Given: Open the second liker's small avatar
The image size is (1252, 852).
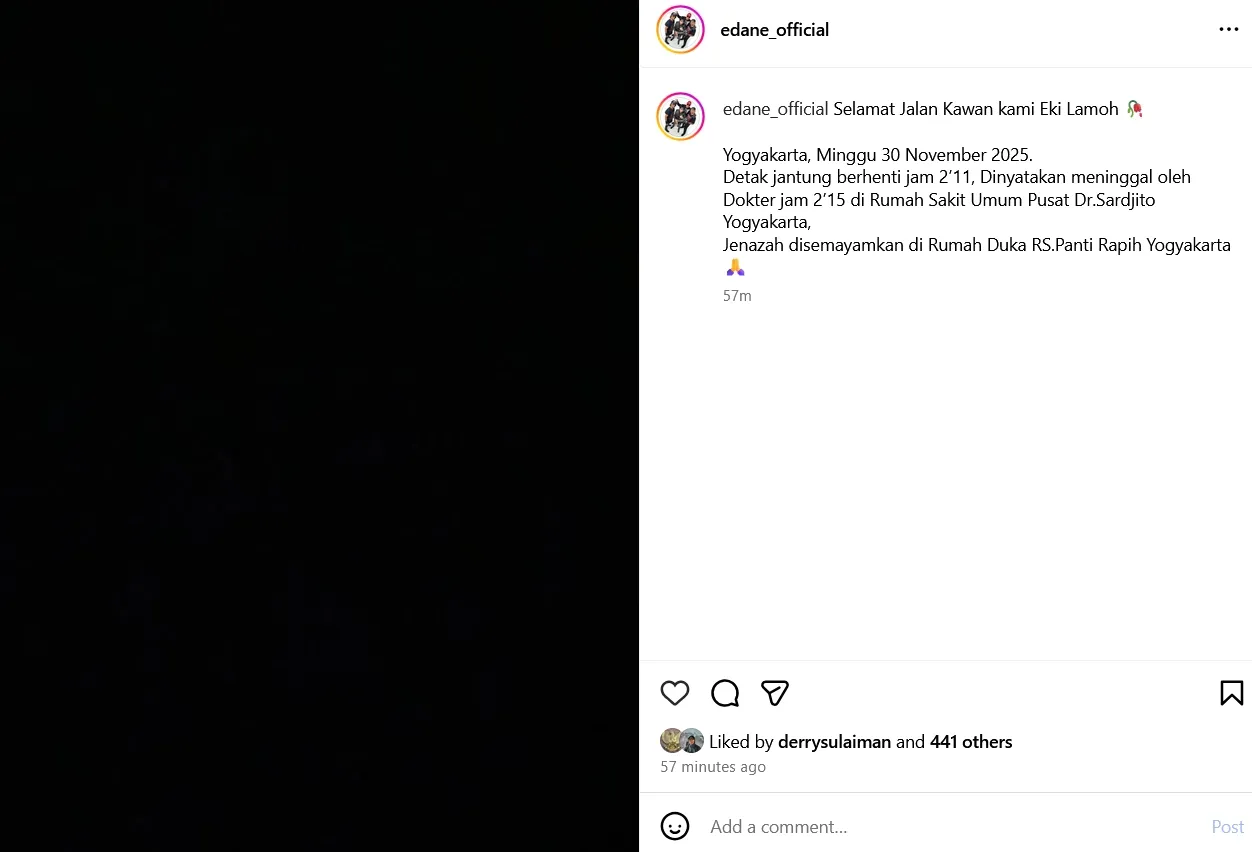Looking at the screenshot, I should point(692,741).
